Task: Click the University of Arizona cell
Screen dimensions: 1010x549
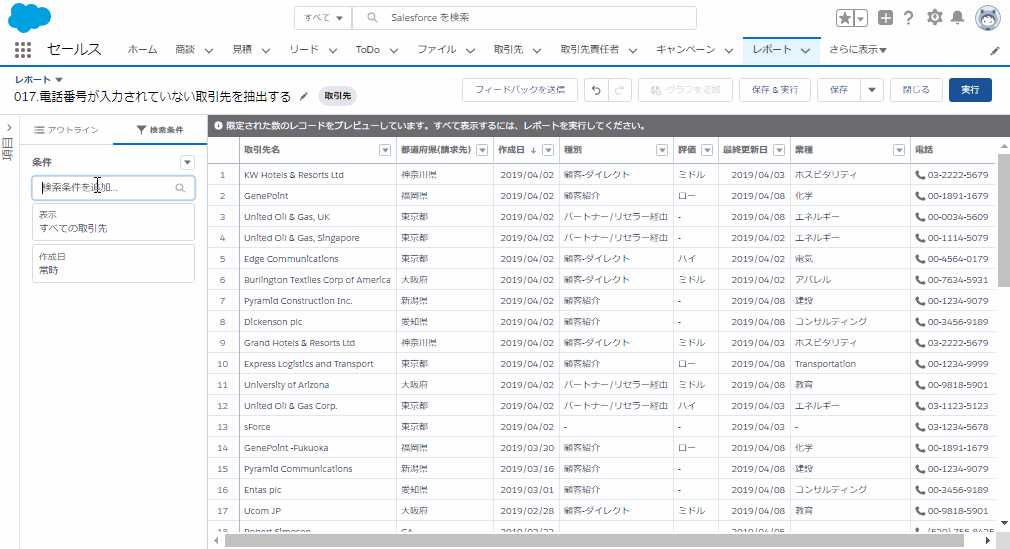Action: [x=318, y=385]
